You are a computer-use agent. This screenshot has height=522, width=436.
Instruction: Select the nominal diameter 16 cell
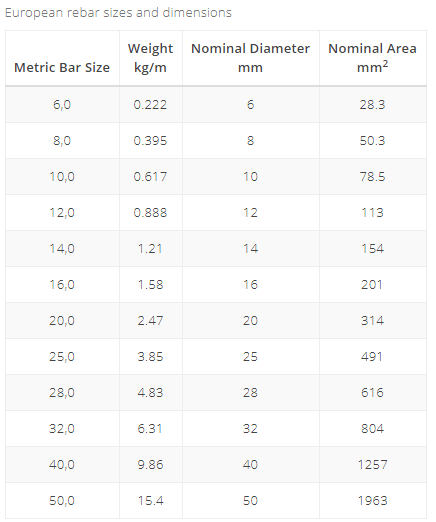click(x=250, y=285)
